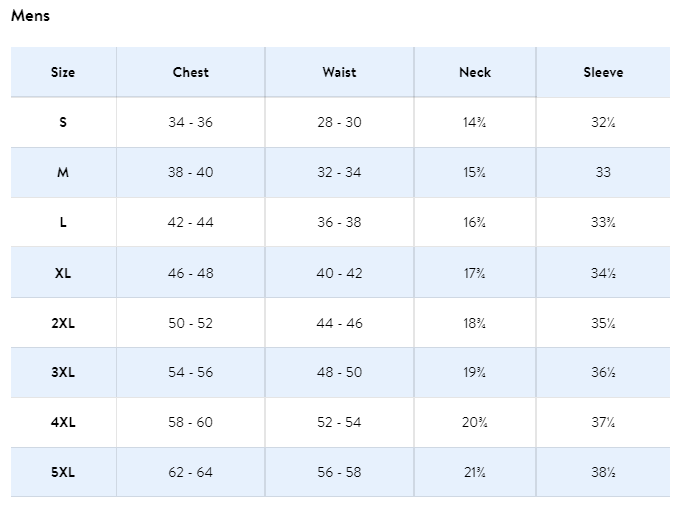Select the Sleeve column header
The height and width of the screenshot is (506, 680).
(x=603, y=72)
